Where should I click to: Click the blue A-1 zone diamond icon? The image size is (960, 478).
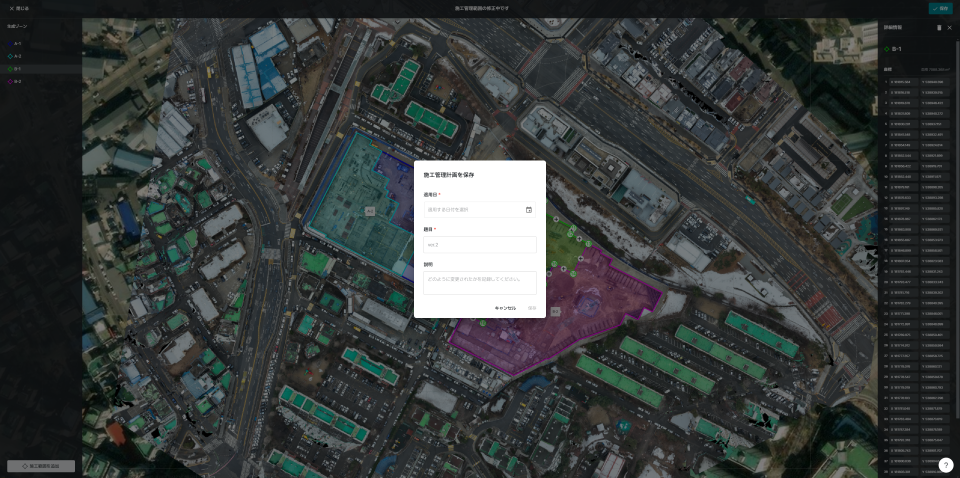click(x=10, y=43)
